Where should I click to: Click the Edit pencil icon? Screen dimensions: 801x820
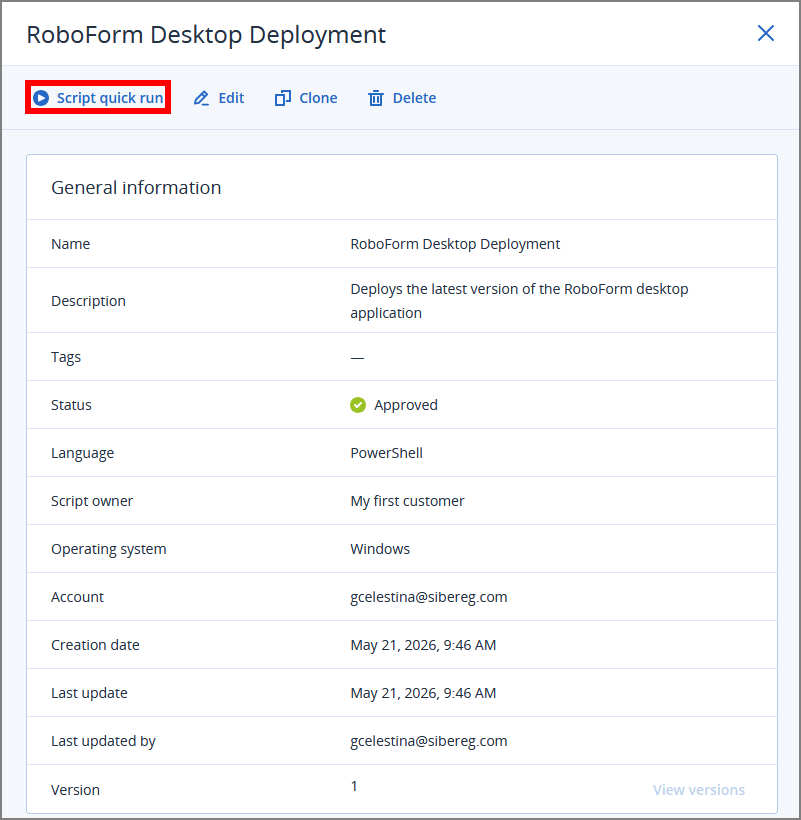[201, 98]
